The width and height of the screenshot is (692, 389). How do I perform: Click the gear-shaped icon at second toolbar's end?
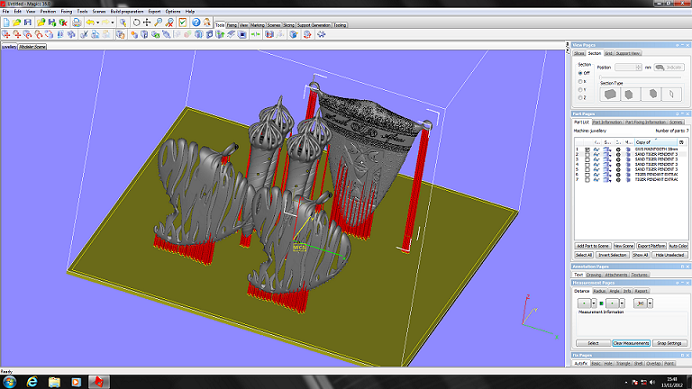(x=321, y=34)
